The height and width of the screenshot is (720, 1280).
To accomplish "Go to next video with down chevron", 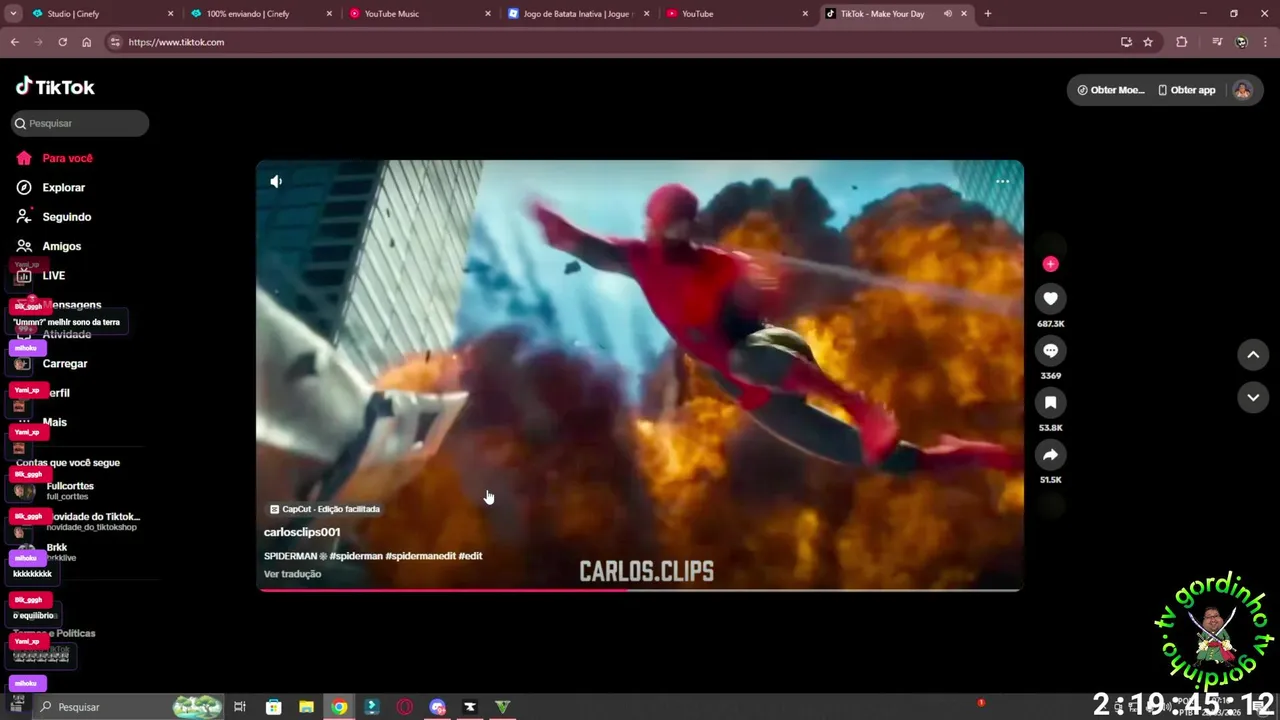I will [1253, 398].
